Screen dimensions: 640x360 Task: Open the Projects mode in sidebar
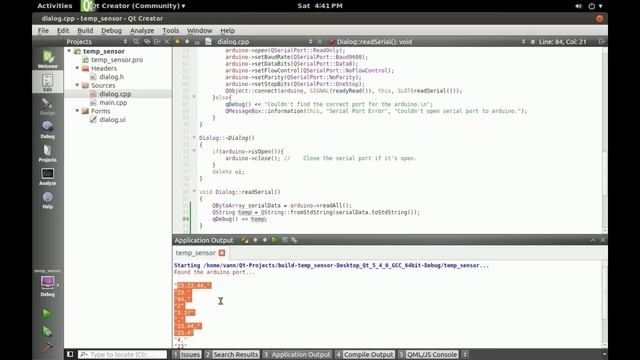[x=47, y=153]
